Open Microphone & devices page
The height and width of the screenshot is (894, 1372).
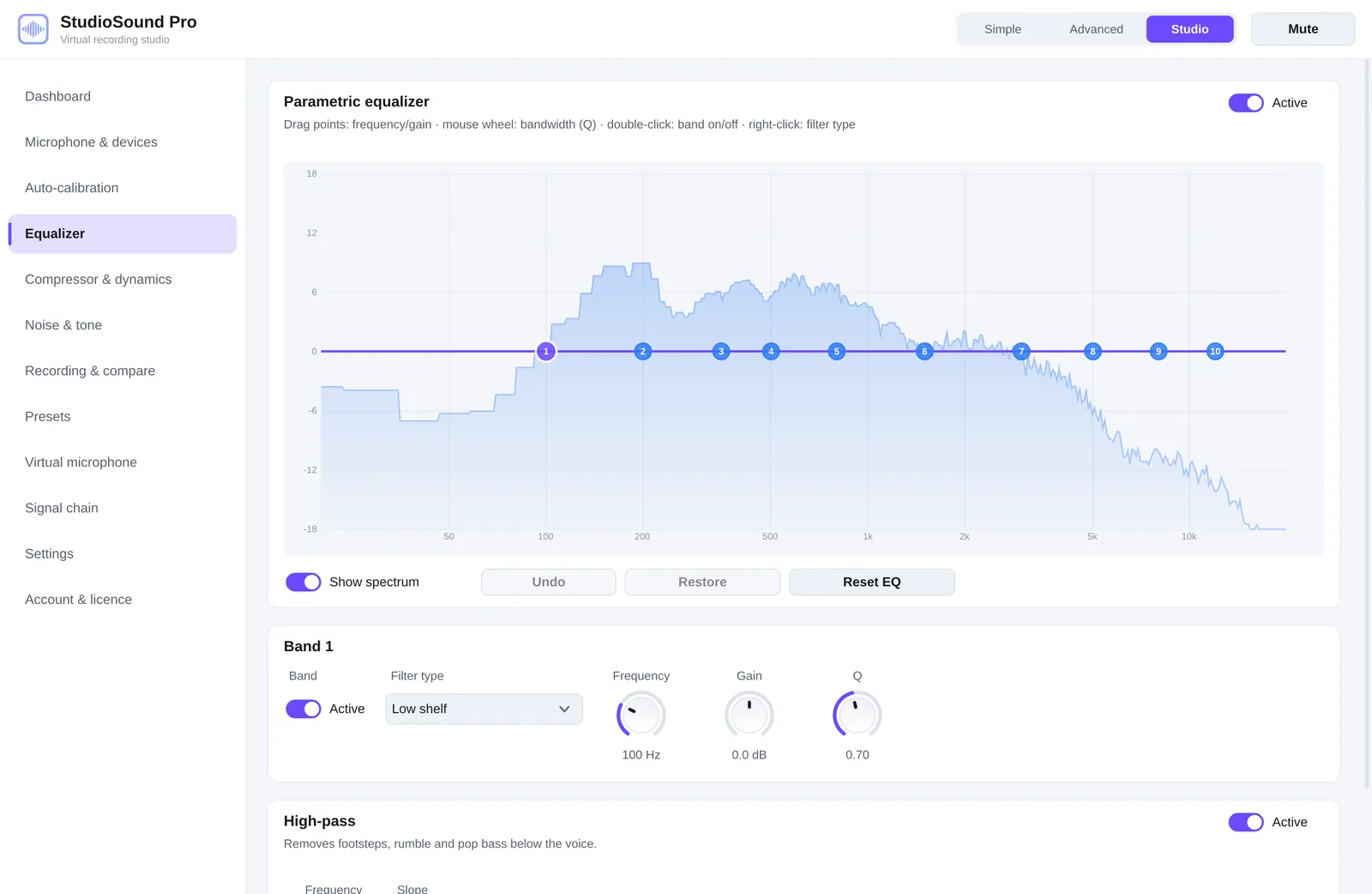pyautogui.click(x=123, y=142)
